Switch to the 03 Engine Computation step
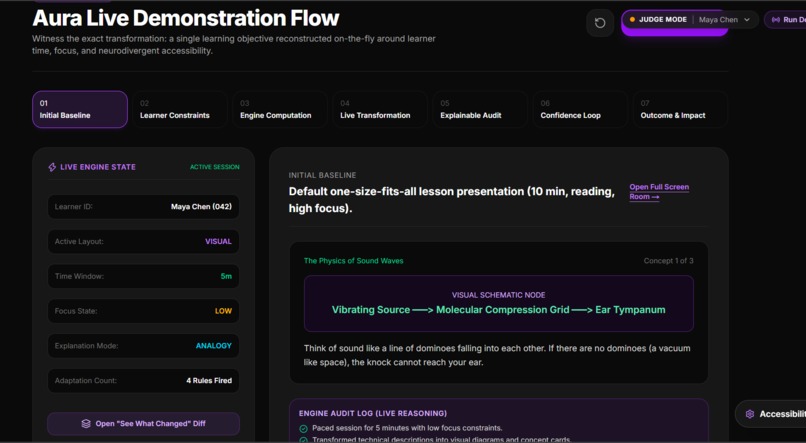Image resolution: width=806 pixels, height=443 pixels. click(x=280, y=109)
